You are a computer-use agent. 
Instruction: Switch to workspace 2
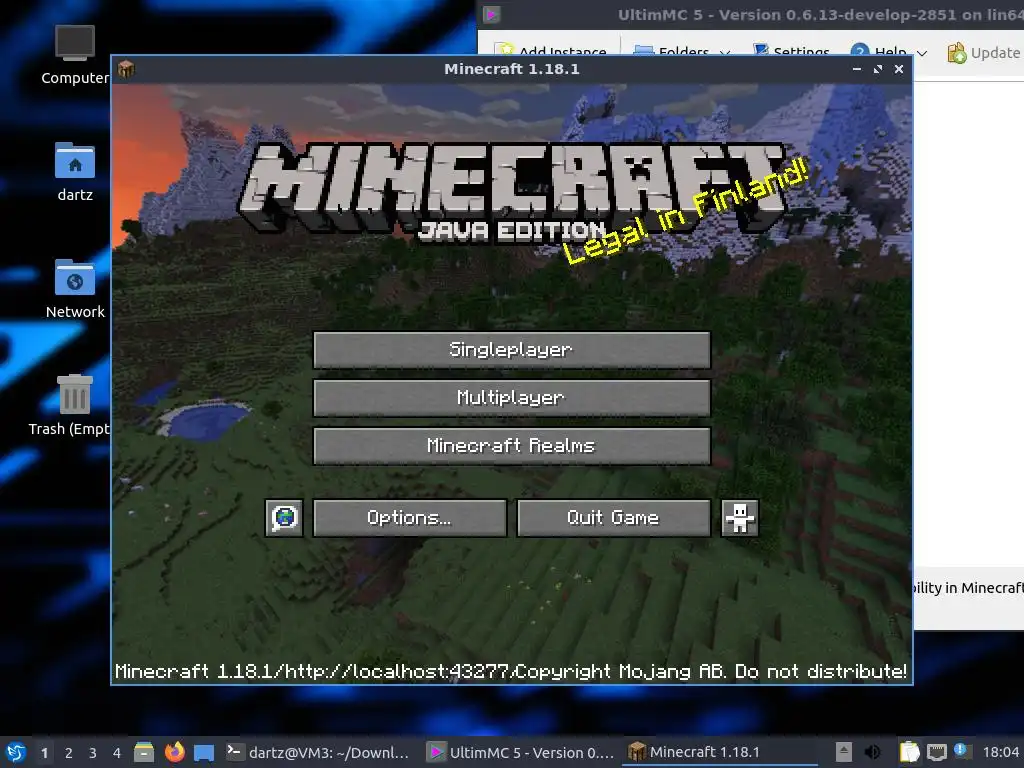69,753
